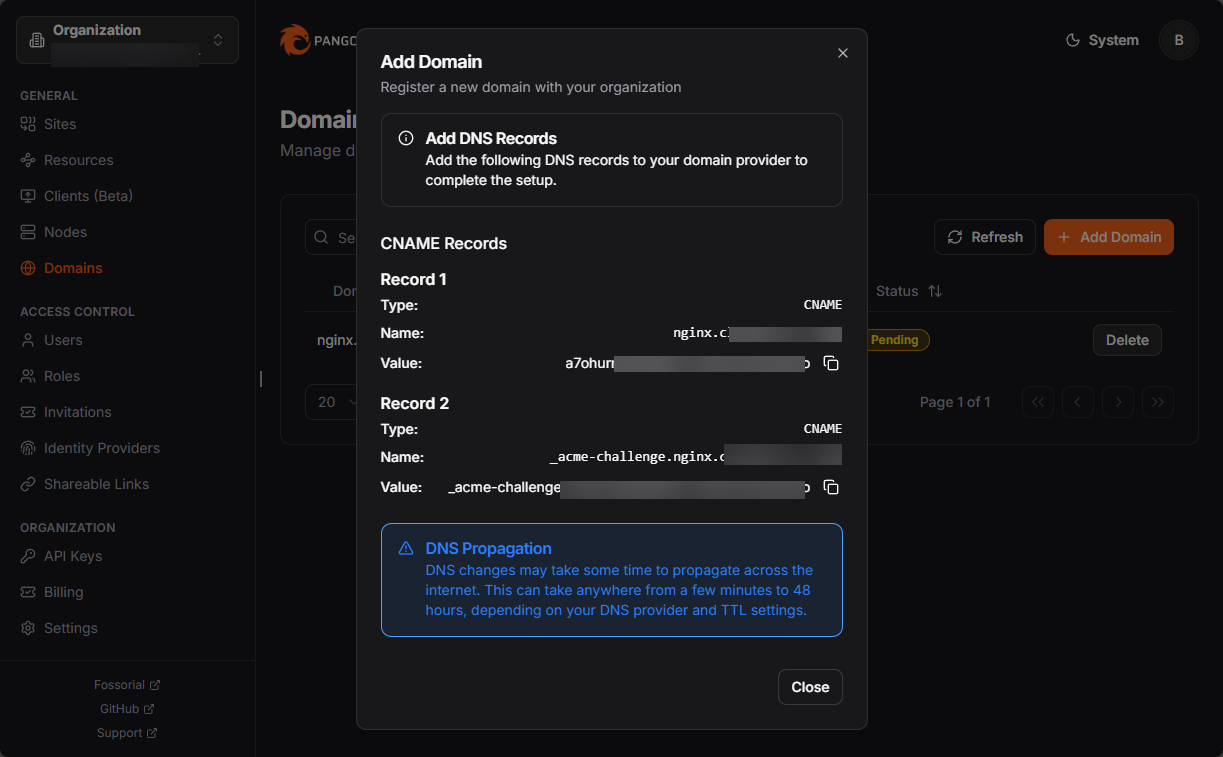
Task: Click the Nodes icon in the sidebar
Action: coord(31,232)
